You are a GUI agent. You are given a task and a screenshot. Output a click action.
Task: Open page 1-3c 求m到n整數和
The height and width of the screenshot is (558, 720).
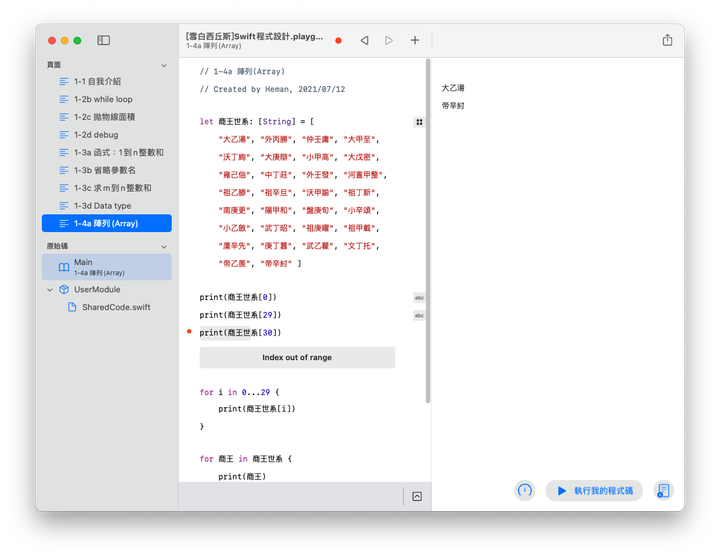[x=107, y=188]
